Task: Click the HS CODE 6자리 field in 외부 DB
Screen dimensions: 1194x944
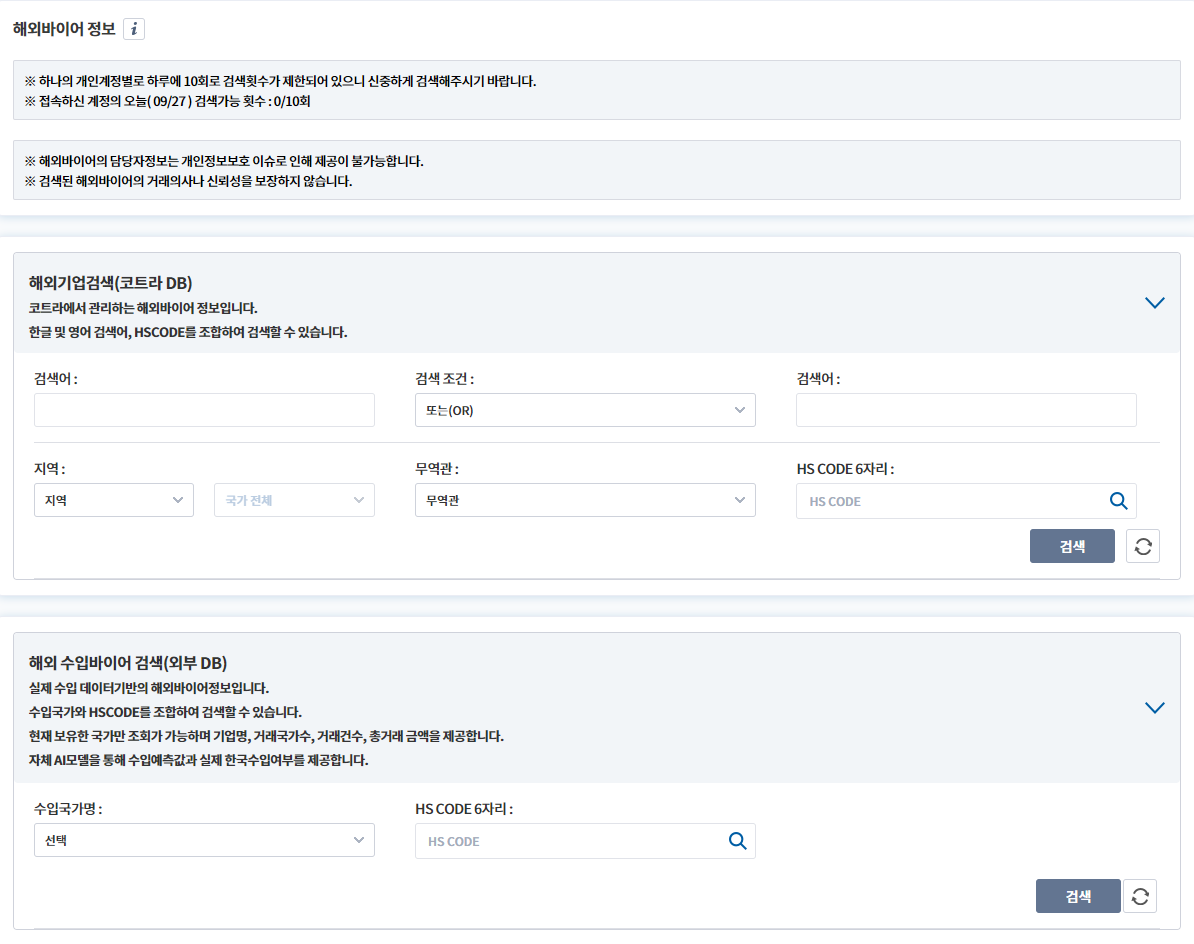Action: coord(570,841)
